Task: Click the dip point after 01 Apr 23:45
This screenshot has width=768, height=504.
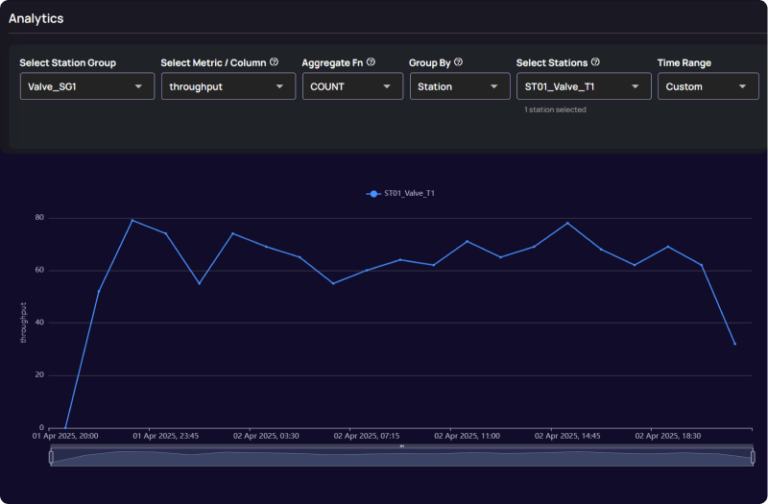Action: tap(199, 283)
